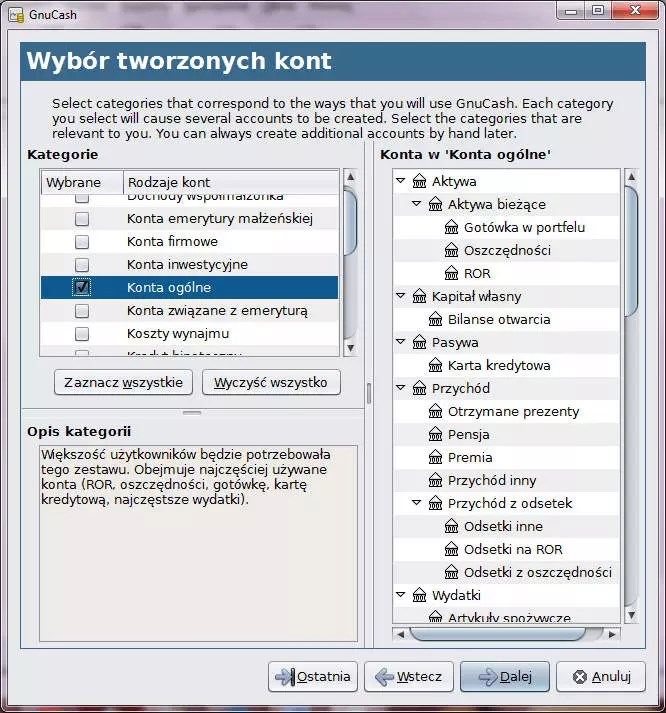Click the icon next to Odsetki inne
This screenshot has height=713, width=666.
[x=451, y=527]
